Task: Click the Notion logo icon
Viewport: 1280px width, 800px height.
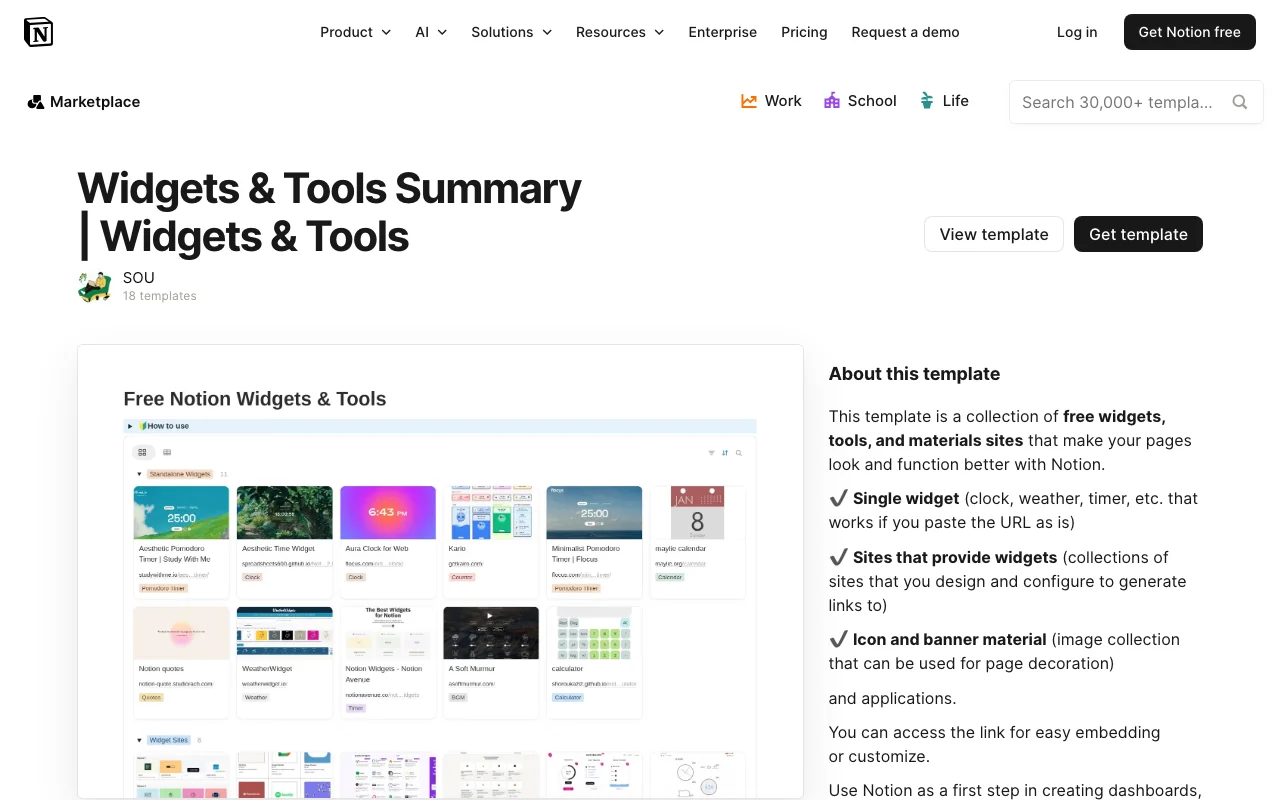Action: [38, 32]
